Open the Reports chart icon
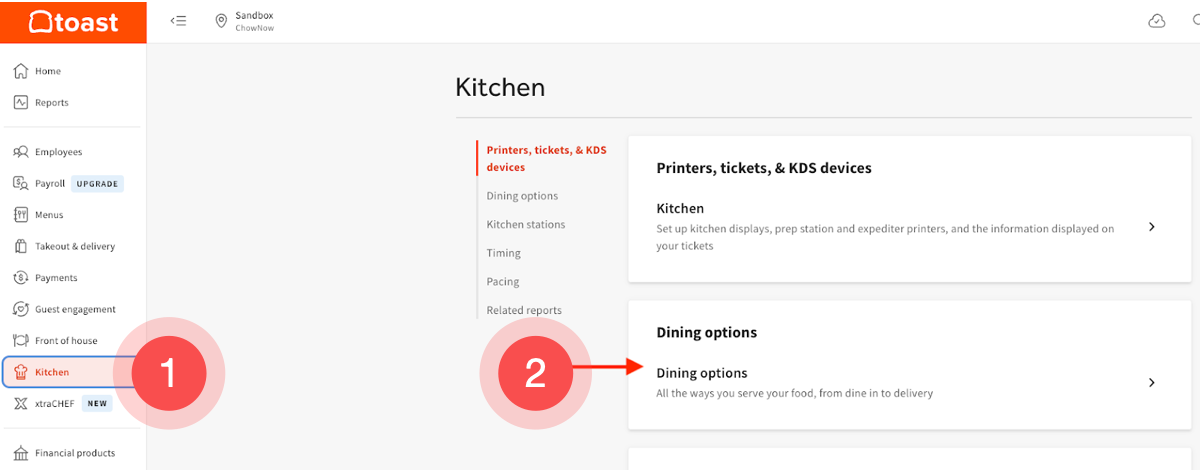This screenshot has width=1202, height=476. click(20, 102)
